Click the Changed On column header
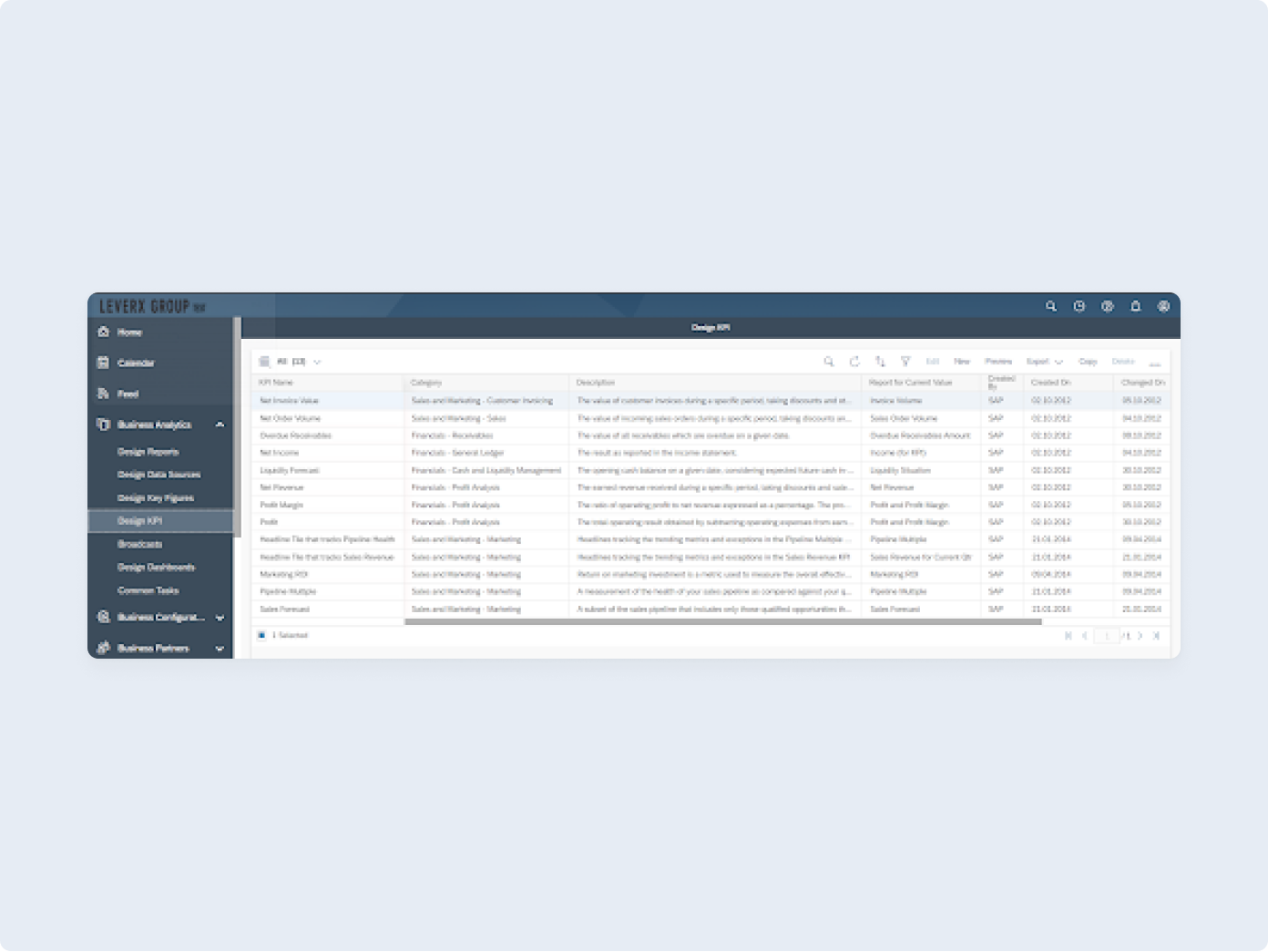 pos(1142,383)
